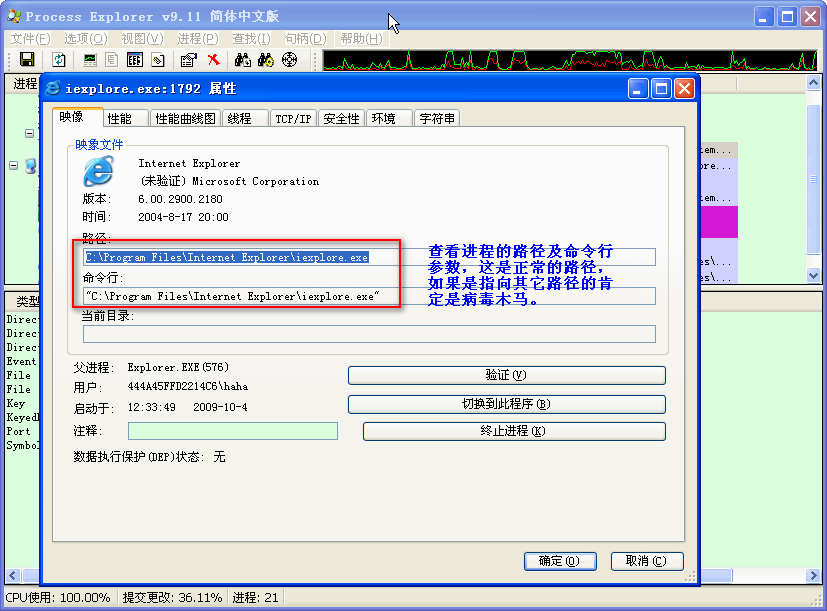The width and height of the screenshot is (827, 611).
Task: Click the highlighted 路径 path field
Action: [x=369, y=257]
